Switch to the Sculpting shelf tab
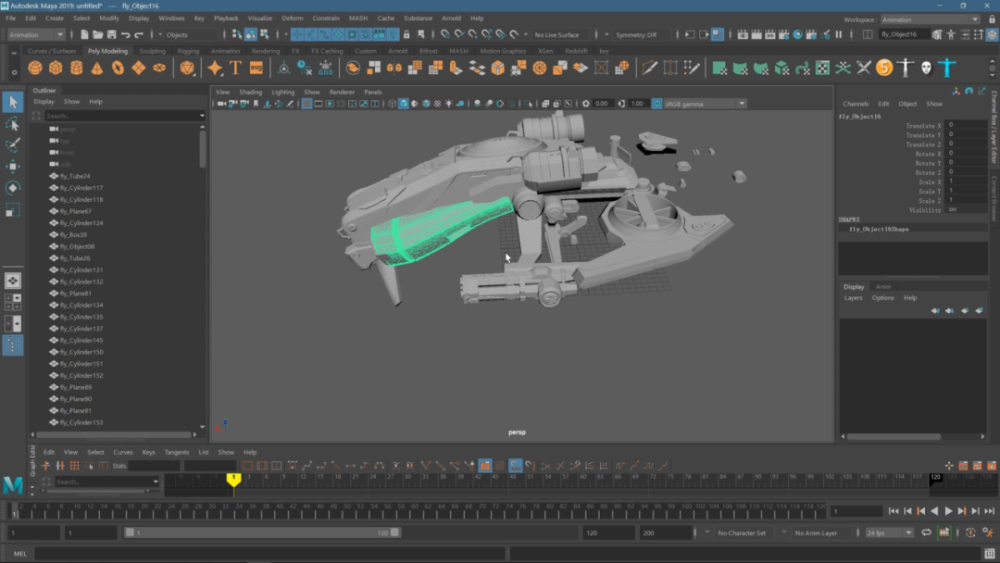1000x563 pixels. click(x=152, y=51)
